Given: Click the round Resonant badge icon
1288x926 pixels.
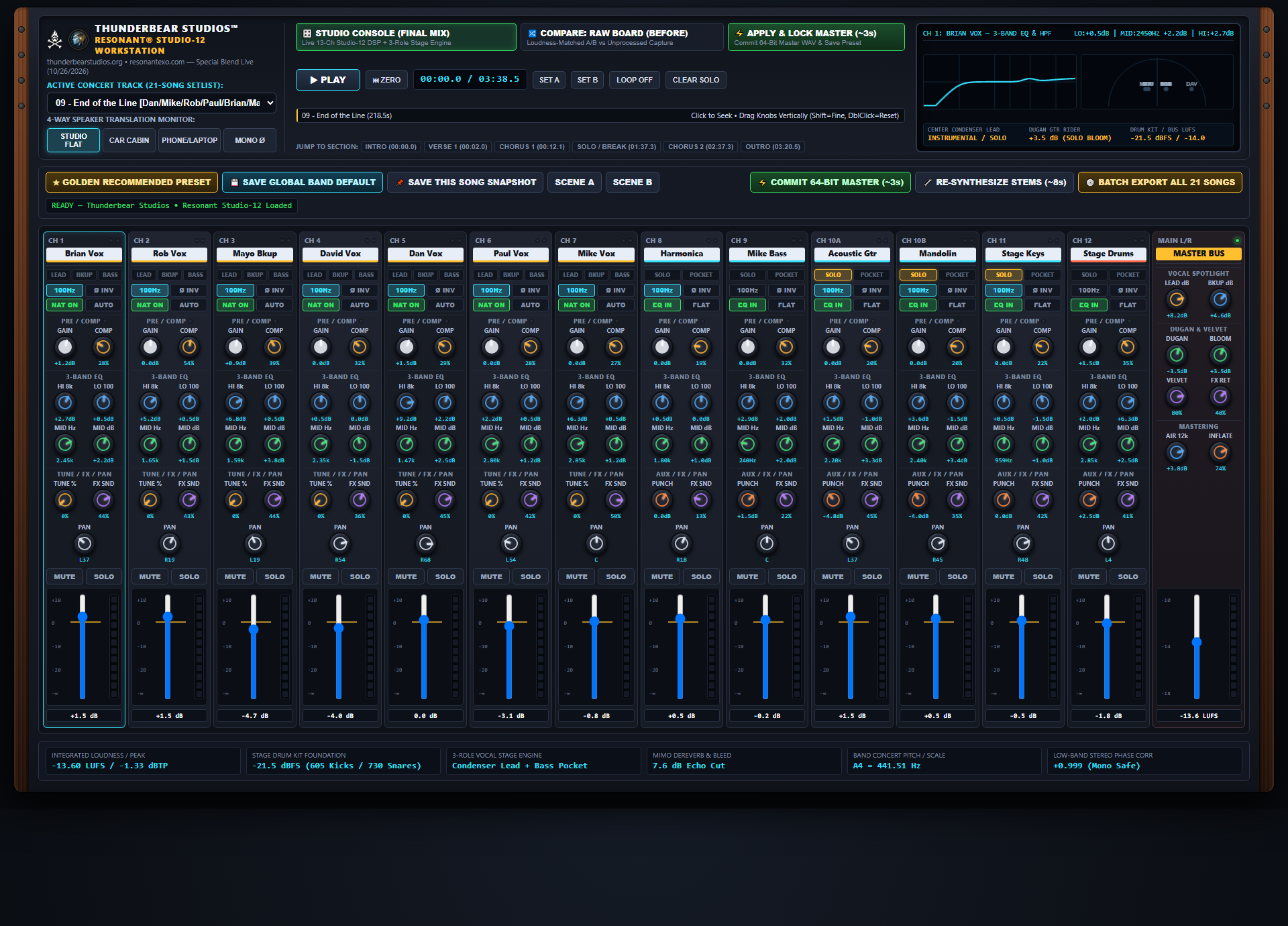Looking at the screenshot, I should pyautogui.click(x=78, y=40).
